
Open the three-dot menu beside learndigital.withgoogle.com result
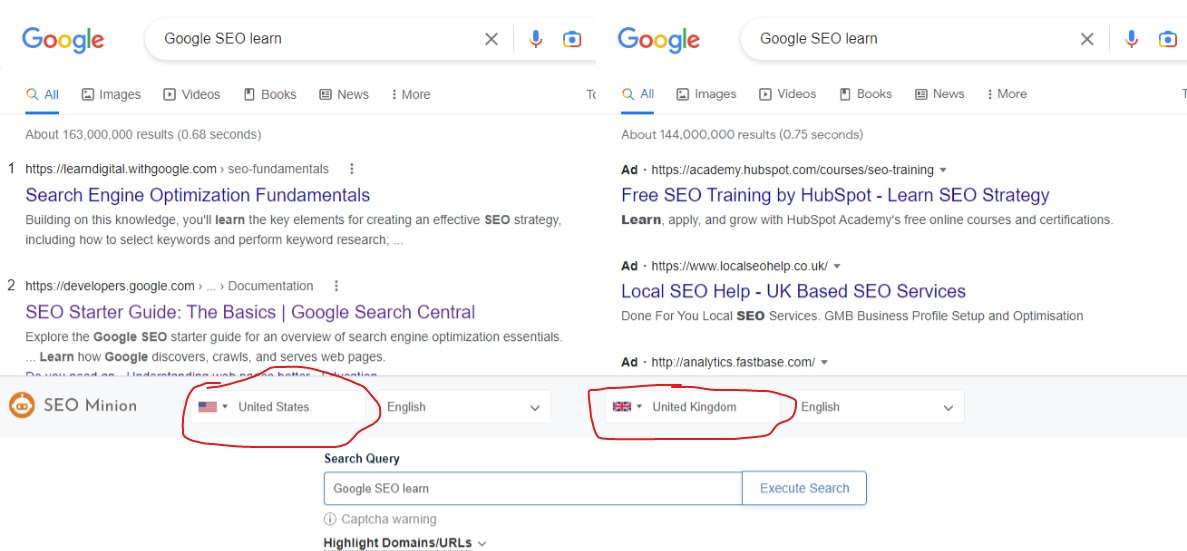pos(351,169)
